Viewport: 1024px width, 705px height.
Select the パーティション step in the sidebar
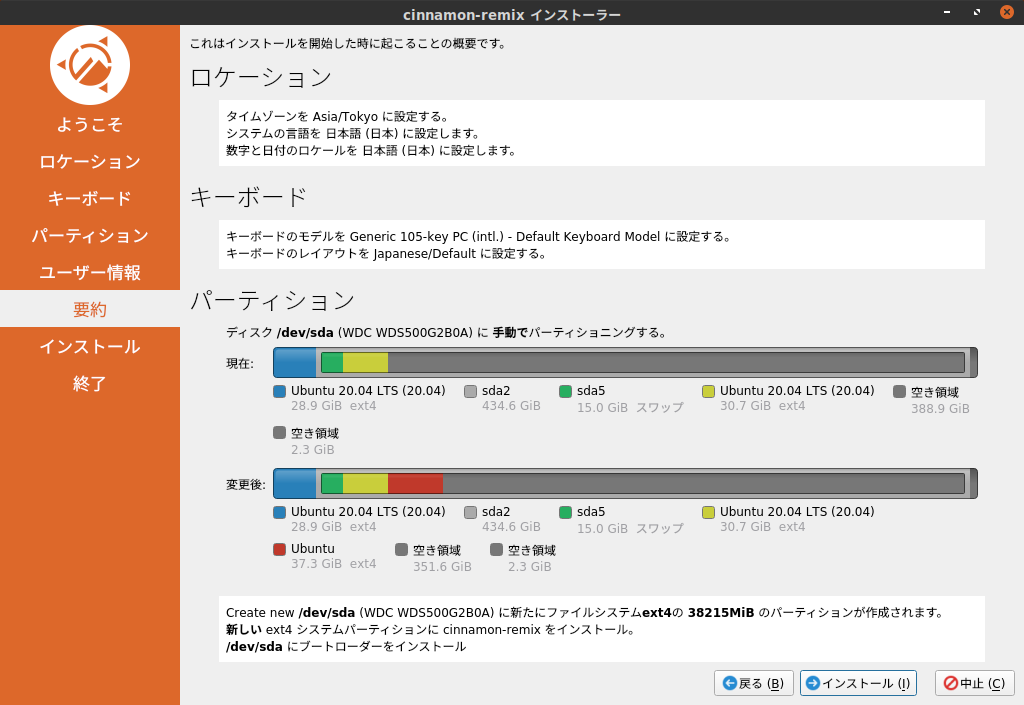coord(90,236)
